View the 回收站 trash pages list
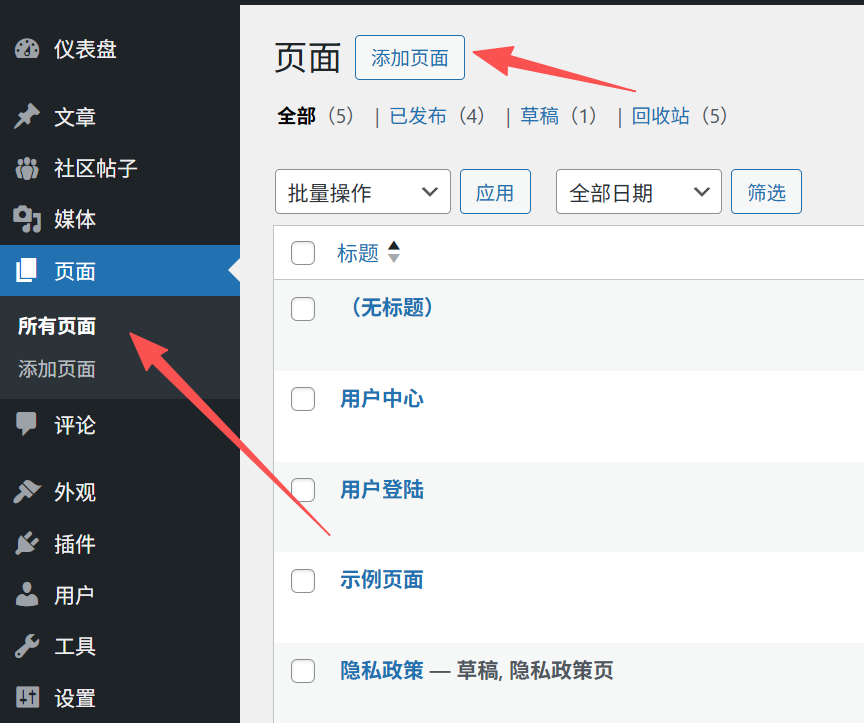This screenshot has height=723, width=864. click(x=661, y=116)
